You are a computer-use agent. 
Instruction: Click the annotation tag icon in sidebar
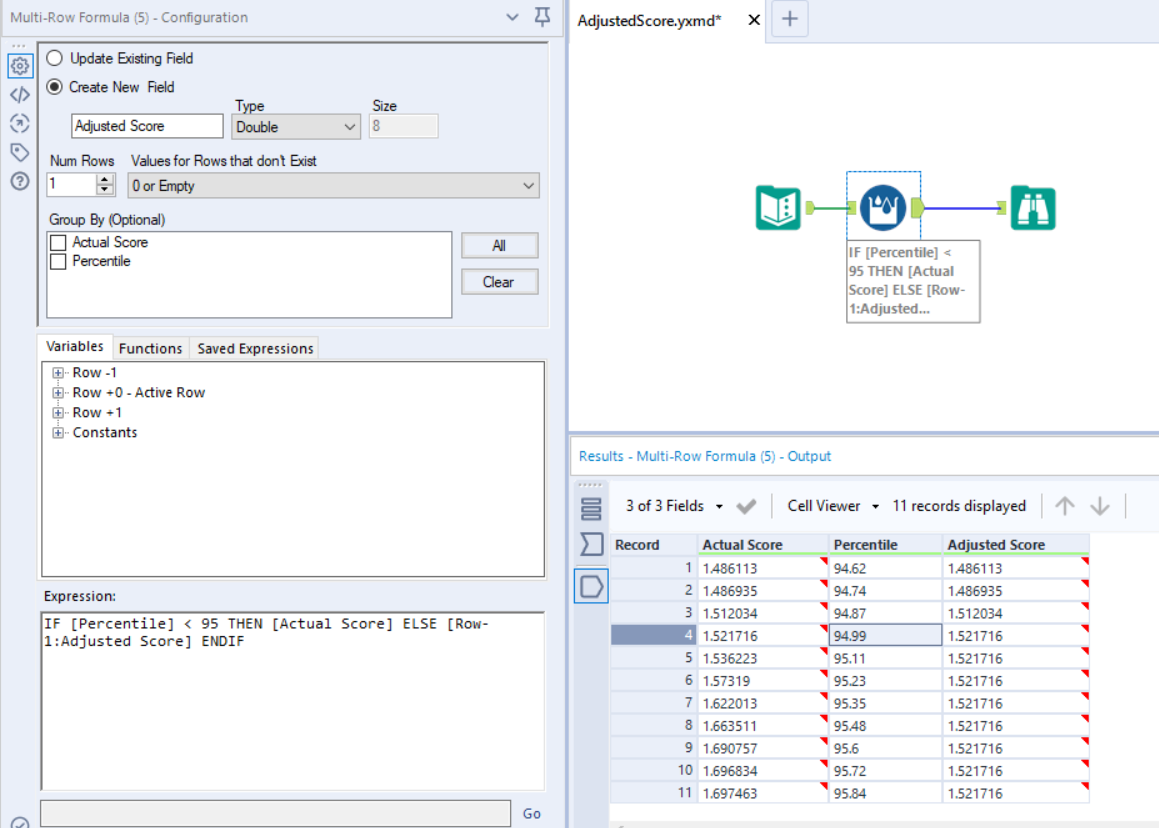[x=20, y=152]
